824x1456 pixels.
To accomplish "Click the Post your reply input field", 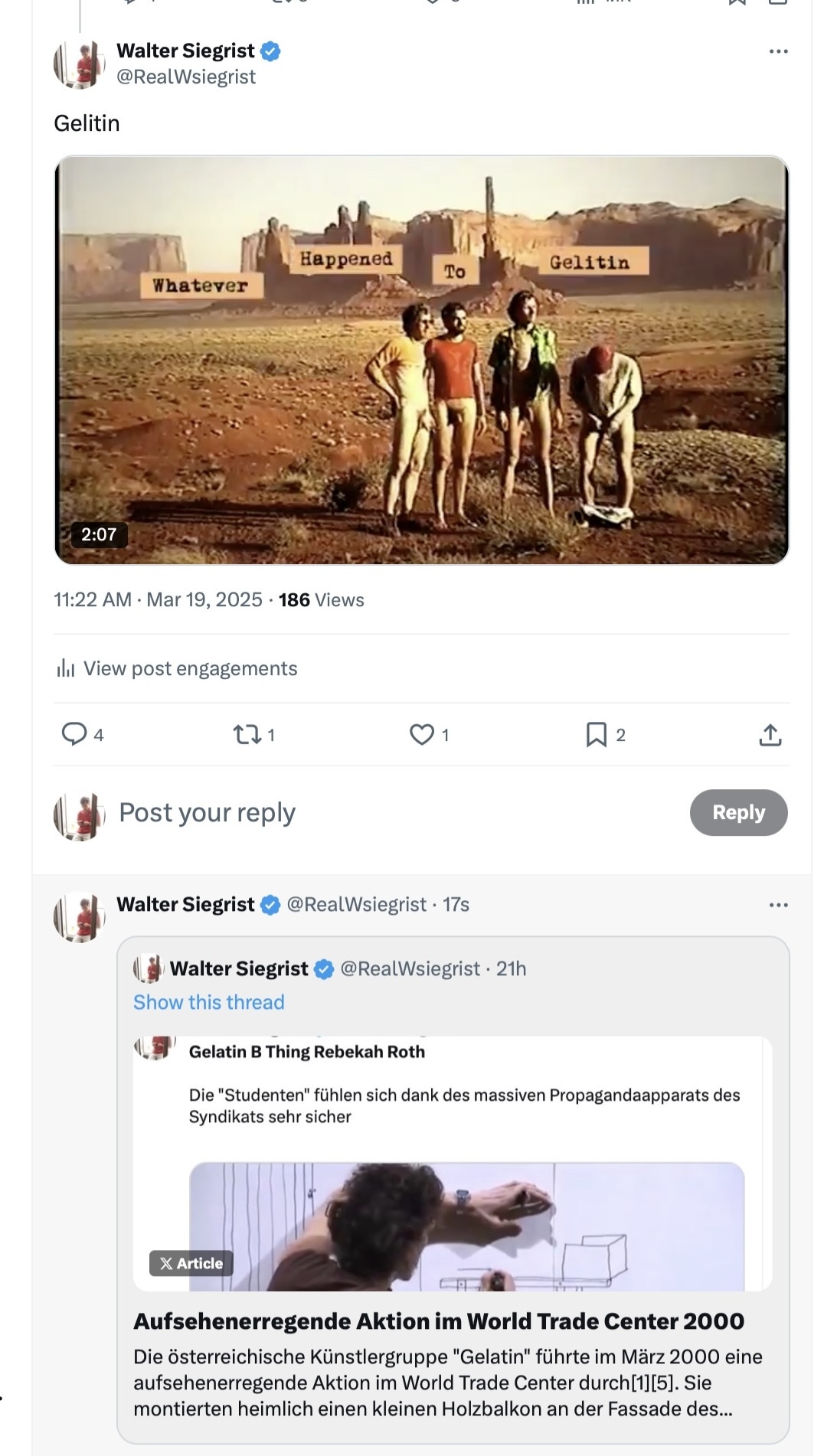I will pos(398,812).
